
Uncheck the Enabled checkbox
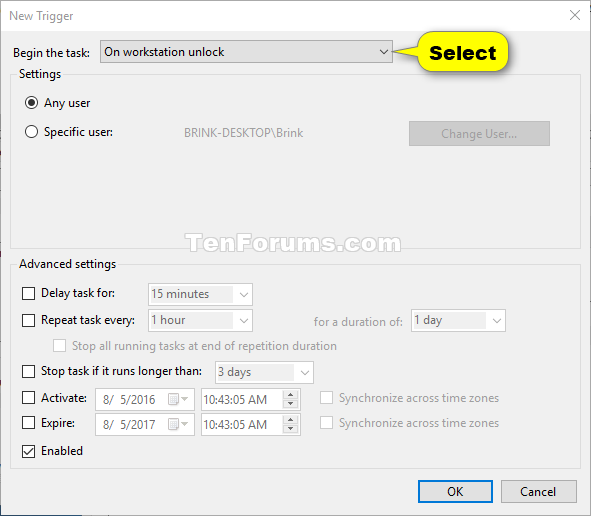coord(28,451)
